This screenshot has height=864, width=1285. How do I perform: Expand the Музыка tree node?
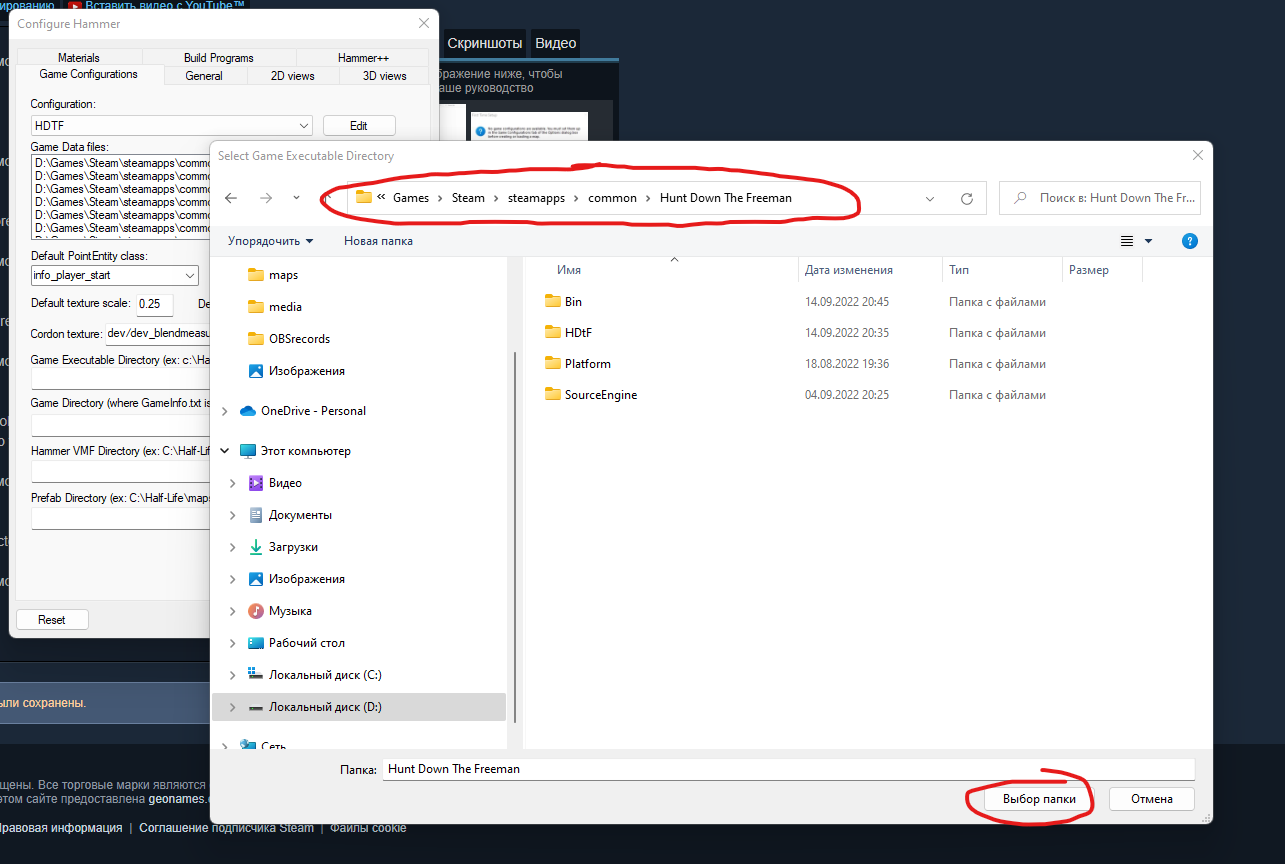point(233,611)
